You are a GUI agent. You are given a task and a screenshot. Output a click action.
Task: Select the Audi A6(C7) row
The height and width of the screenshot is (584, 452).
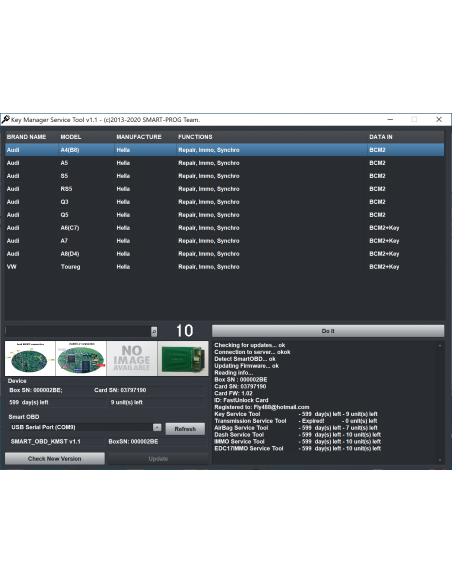pyautogui.click(x=225, y=228)
